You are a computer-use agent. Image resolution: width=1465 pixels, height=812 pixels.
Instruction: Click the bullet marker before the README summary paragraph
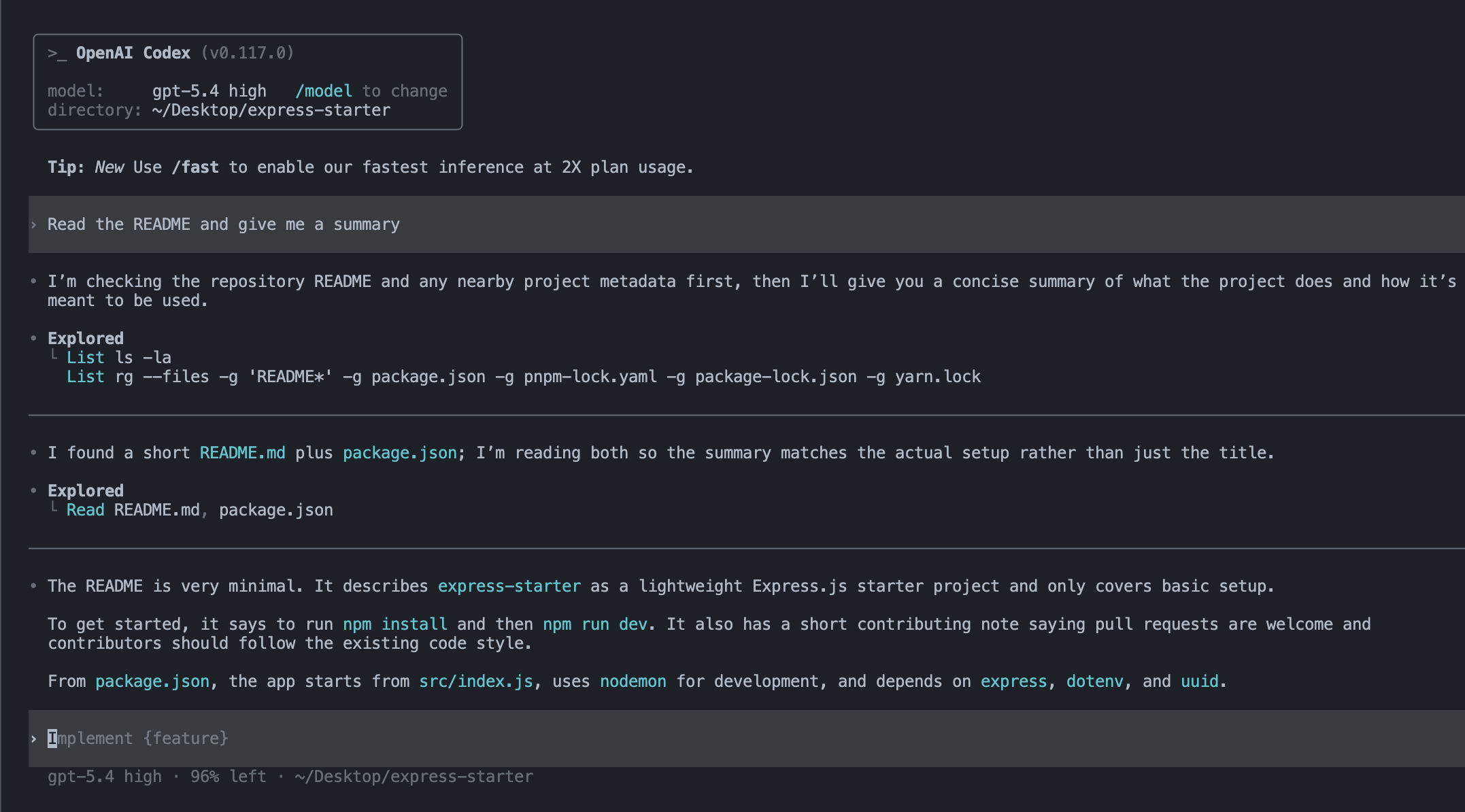click(x=32, y=585)
